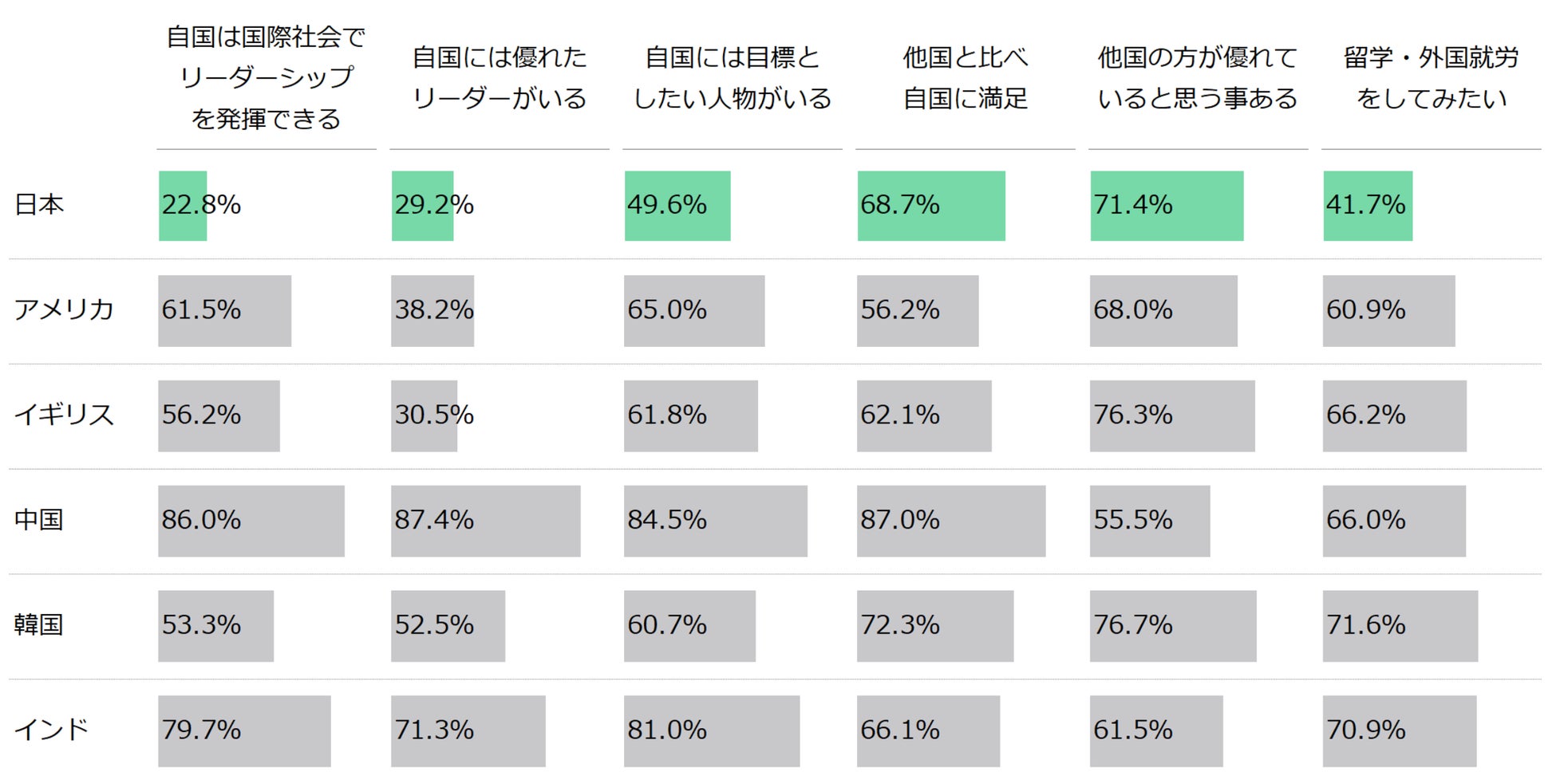Click the 他国と比べ自国に満足 column header
Image resolution: width=1556 pixels, height=784 pixels.
pos(966,77)
